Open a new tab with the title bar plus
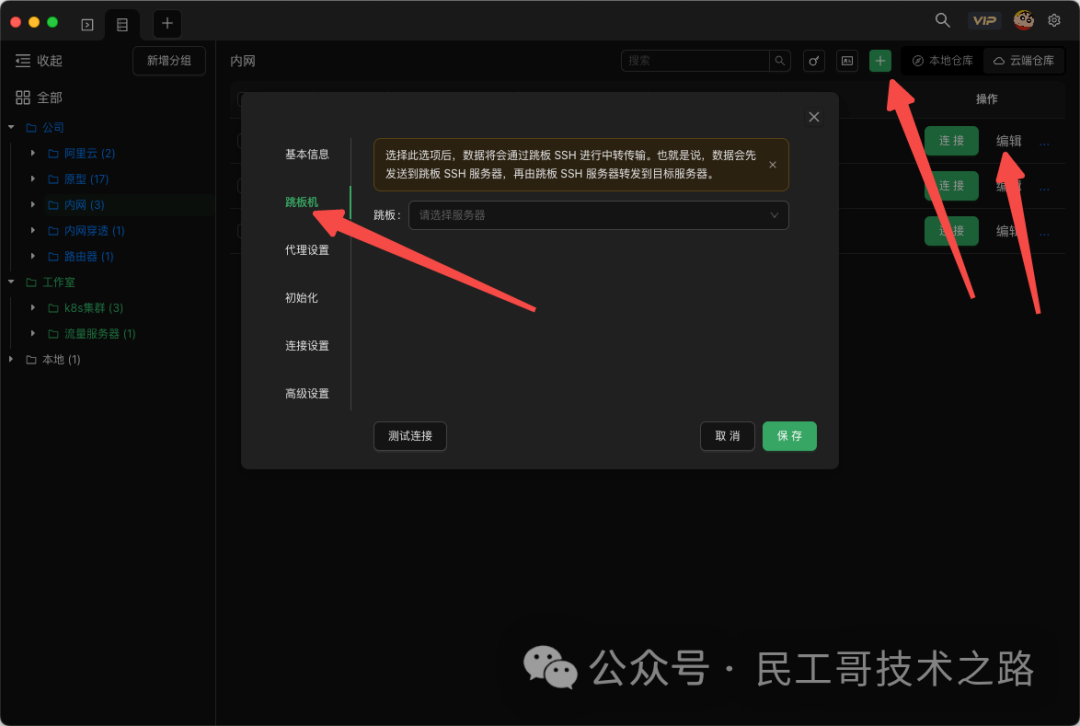This screenshot has height=726, width=1080. click(x=166, y=23)
